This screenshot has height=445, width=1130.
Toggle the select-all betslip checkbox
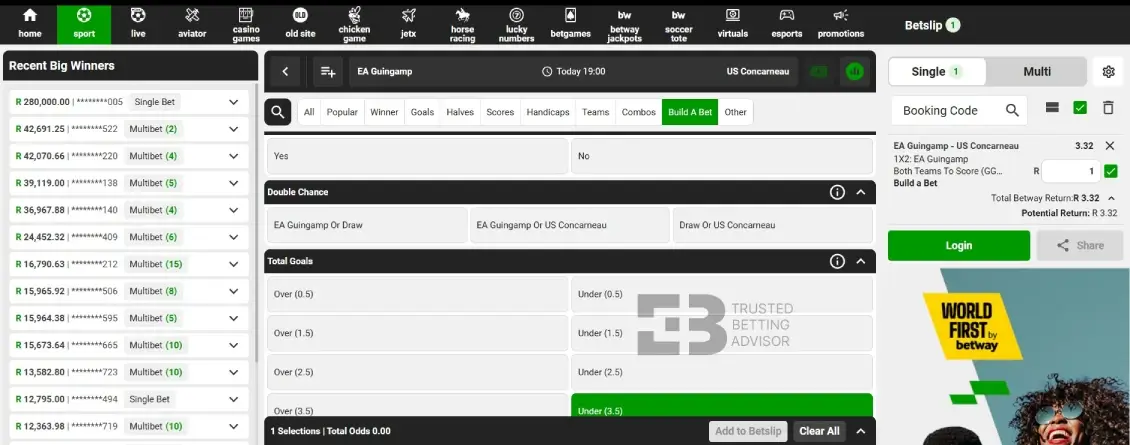coord(1080,107)
